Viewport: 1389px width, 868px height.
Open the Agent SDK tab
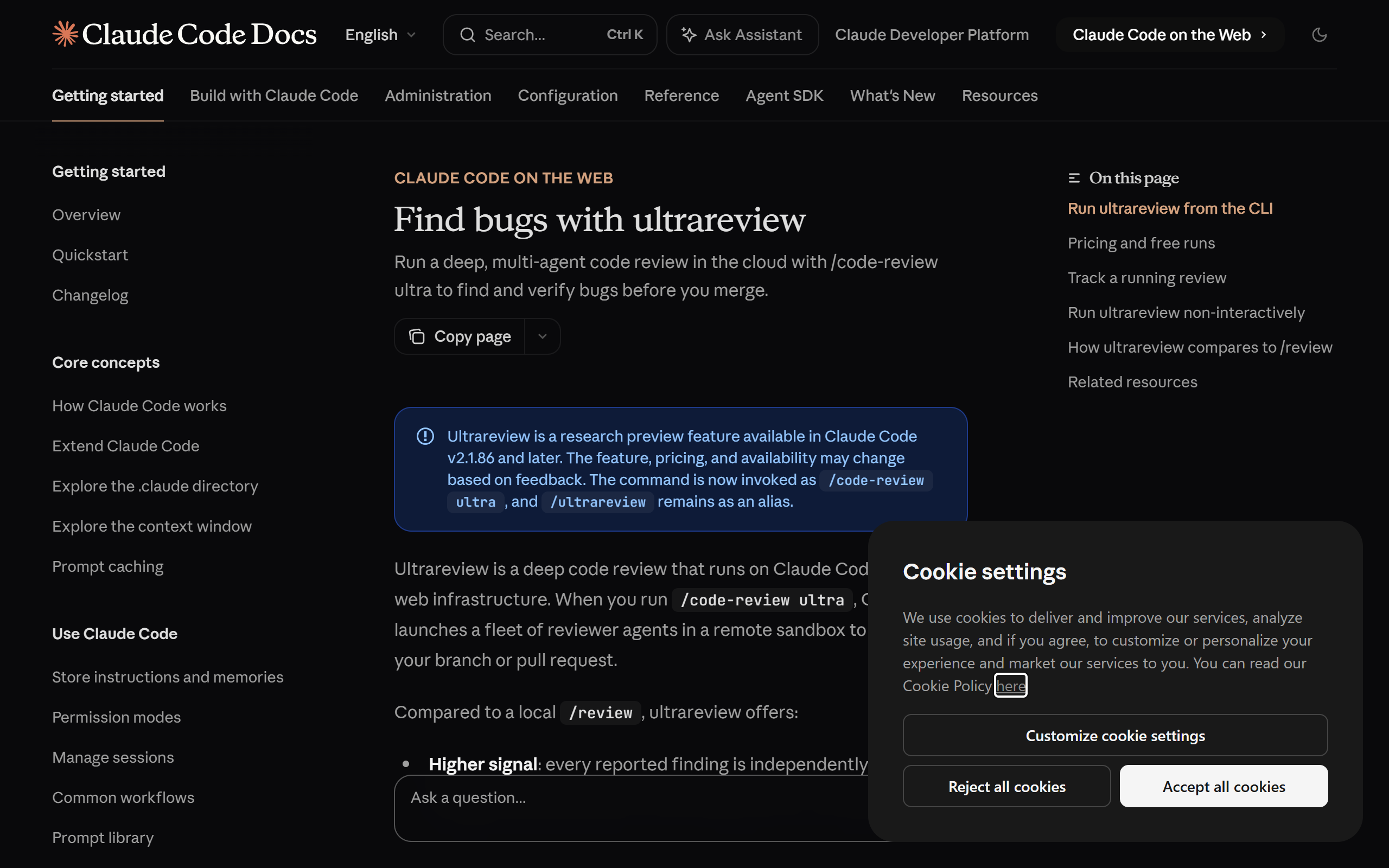784,95
